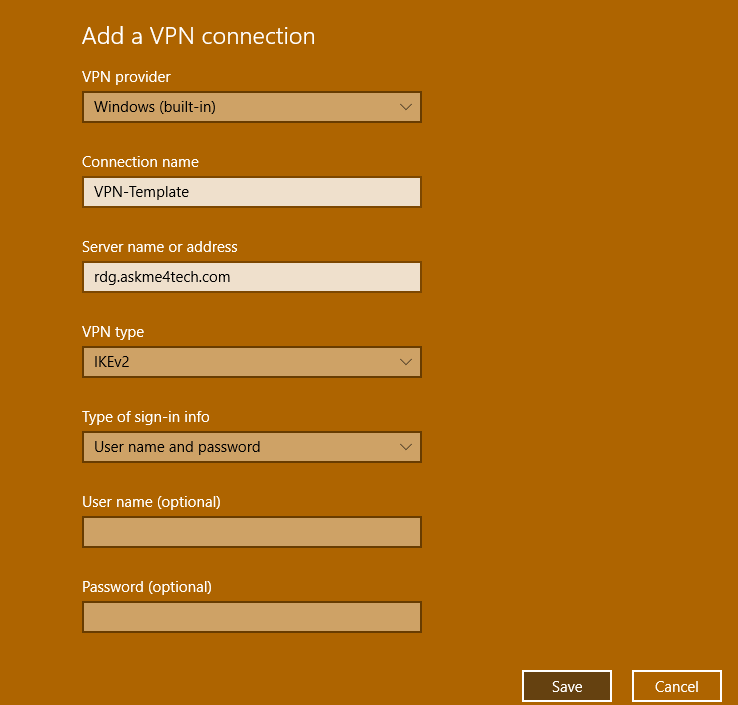This screenshot has height=705, width=738.
Task: Click the Connection name field containing VPN-Template
Action: click(x=251, y=192)
